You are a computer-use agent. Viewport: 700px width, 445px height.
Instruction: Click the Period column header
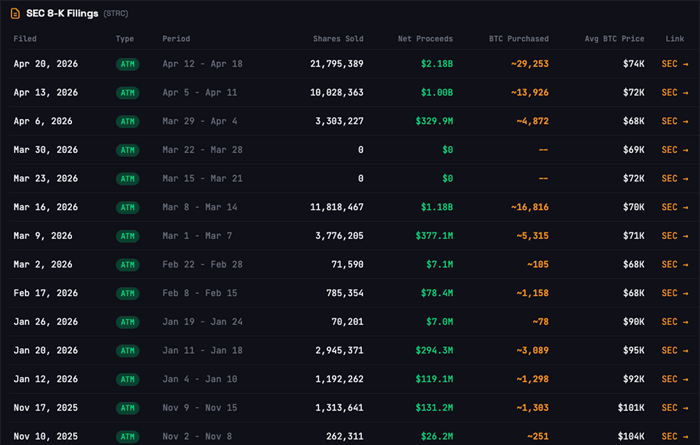175,39
